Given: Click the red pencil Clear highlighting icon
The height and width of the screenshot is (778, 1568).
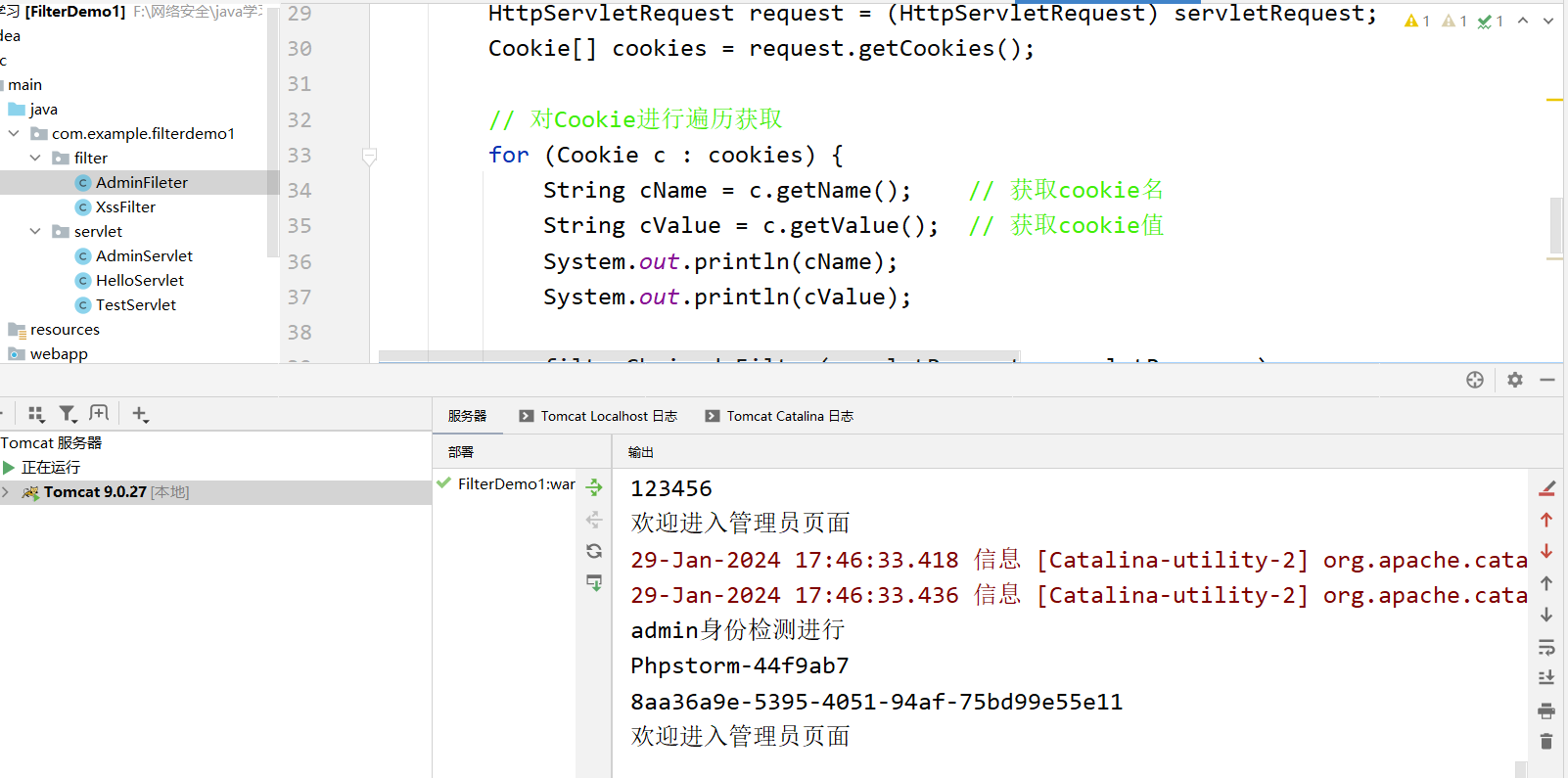Looking at the screenshot, I should (x=1546, y=488).
